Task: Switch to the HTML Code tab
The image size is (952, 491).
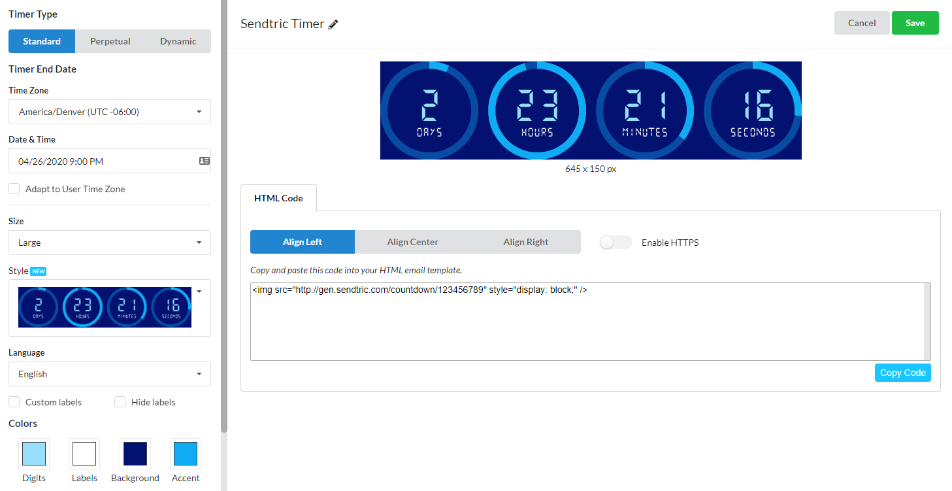Action: coord(279,198)
